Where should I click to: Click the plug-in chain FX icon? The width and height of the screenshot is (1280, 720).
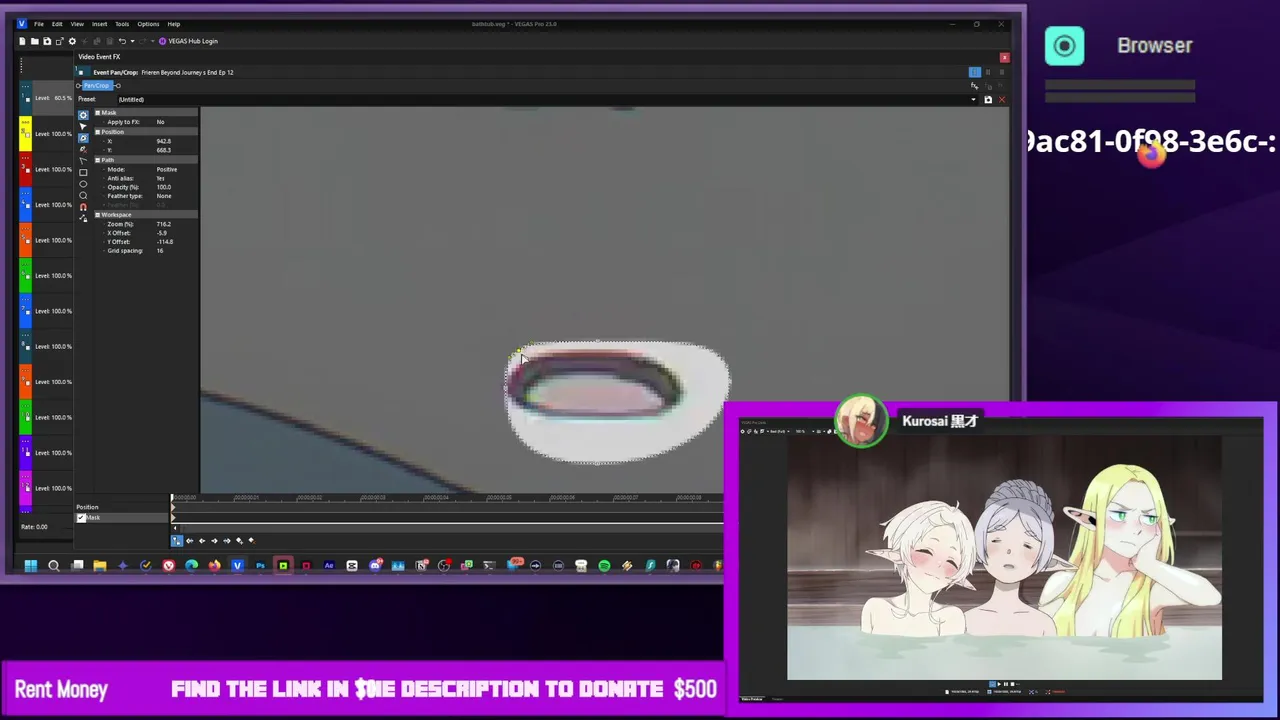pos(975,86)
